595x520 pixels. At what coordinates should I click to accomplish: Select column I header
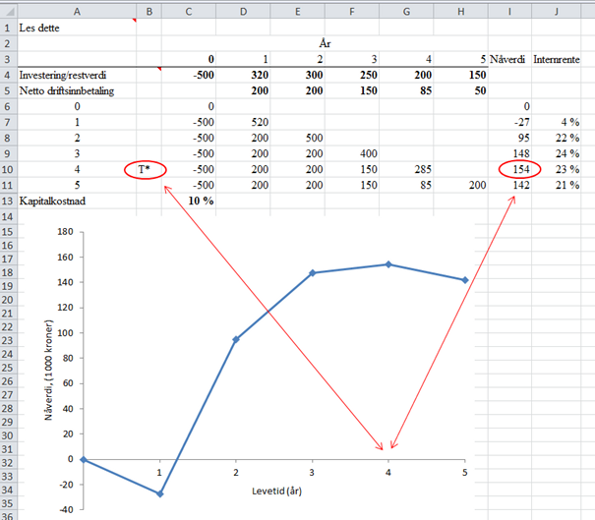(x=510, y=12)
